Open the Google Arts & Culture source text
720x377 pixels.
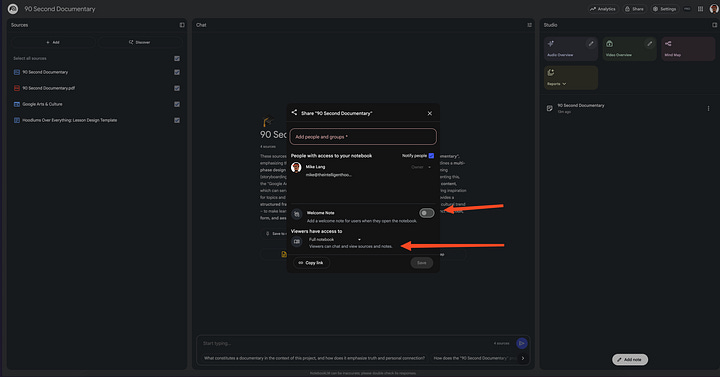pos(42,104)
